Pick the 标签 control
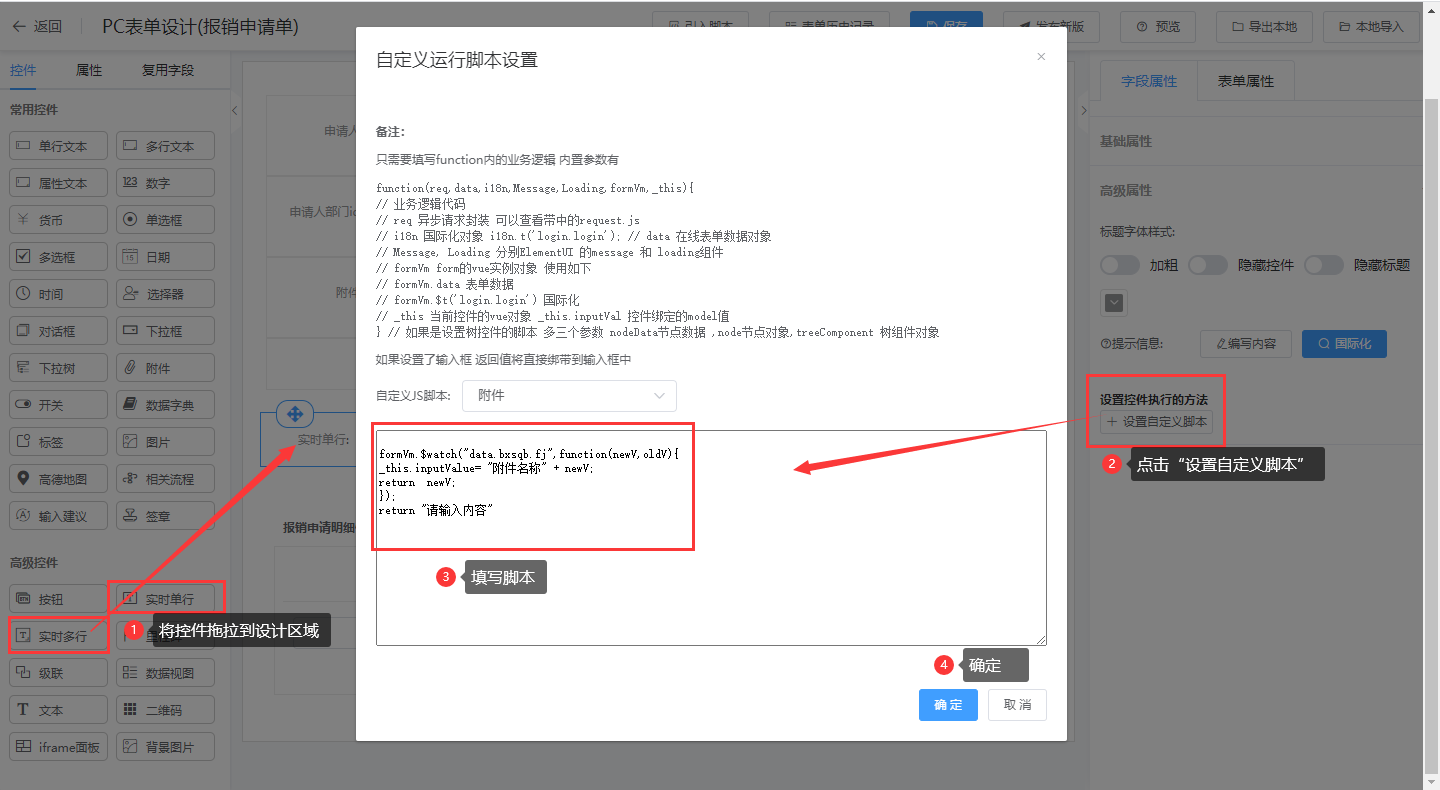Screen dimensions: 1440x790 (58, 442)
